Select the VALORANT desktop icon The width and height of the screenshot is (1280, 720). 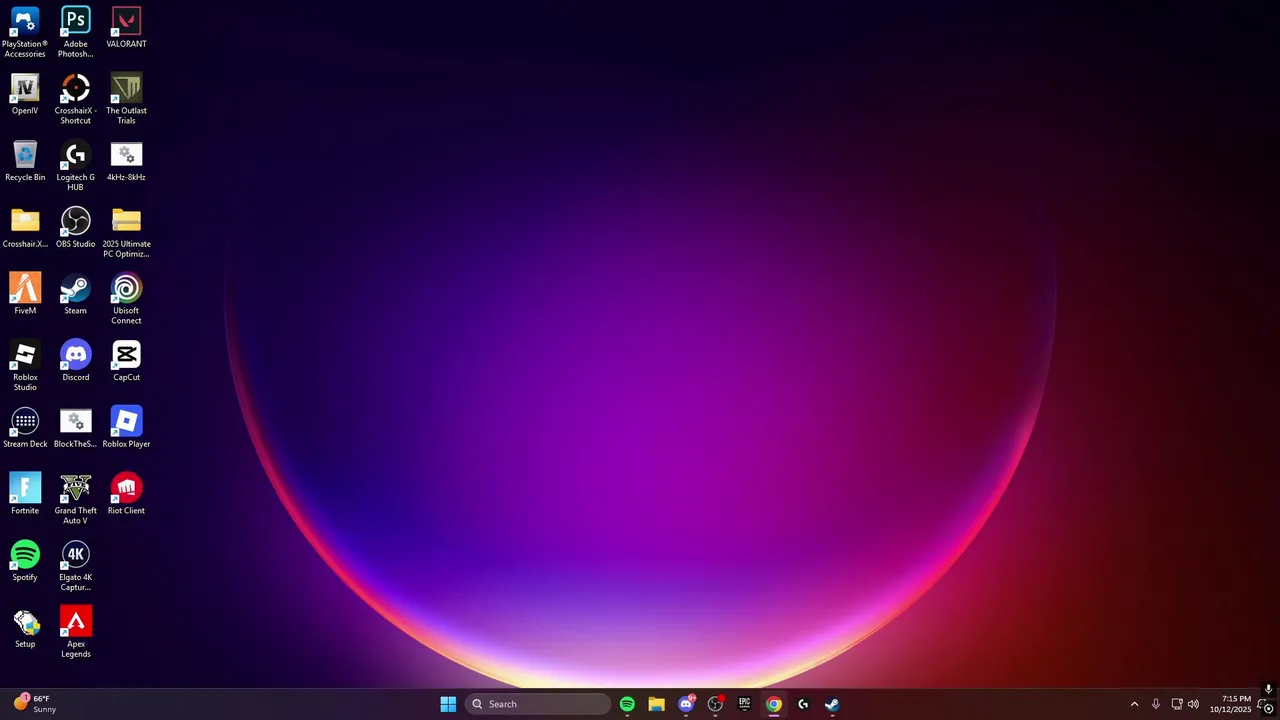pos(126,27)
